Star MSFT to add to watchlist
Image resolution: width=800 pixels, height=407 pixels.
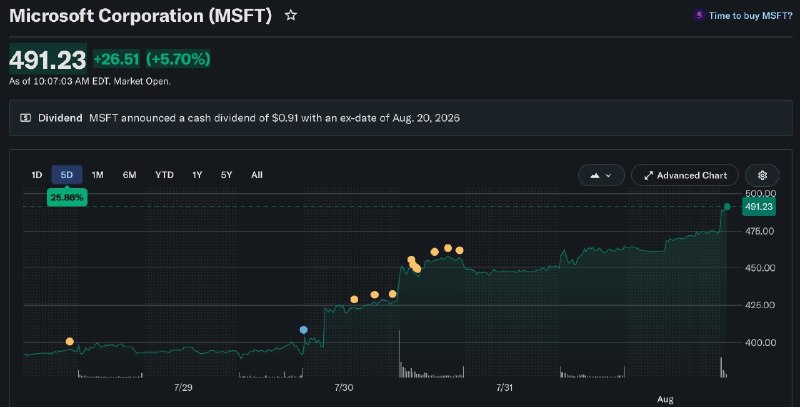(x=291, y=15)
